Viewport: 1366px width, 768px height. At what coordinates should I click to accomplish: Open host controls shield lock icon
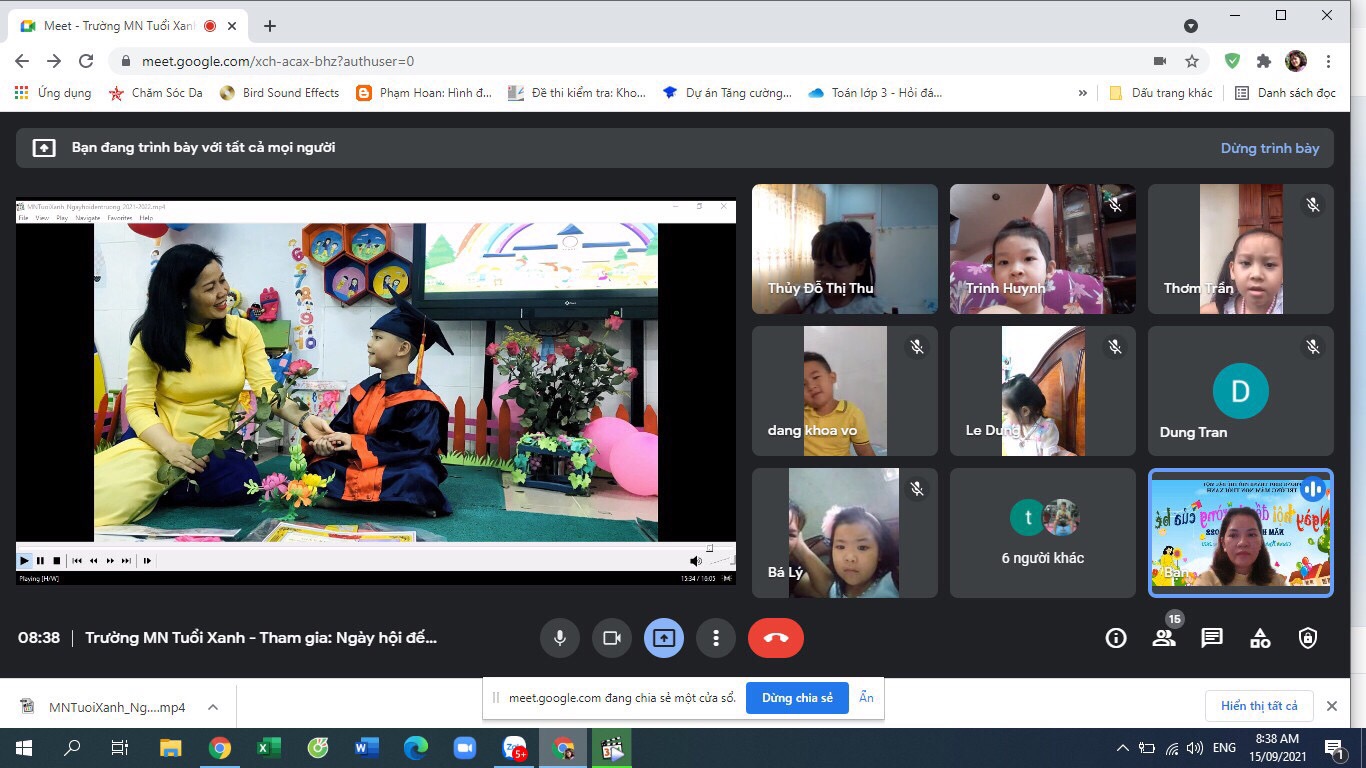click(x=1308, y=638)
